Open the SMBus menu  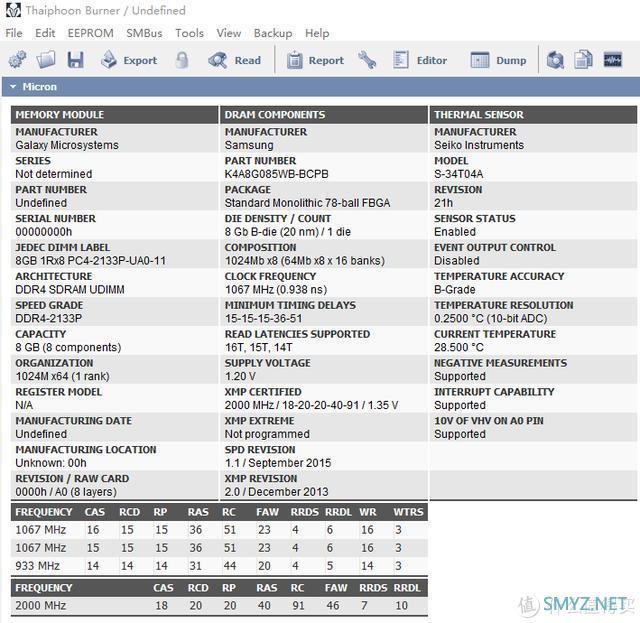[x=144, y=33]
